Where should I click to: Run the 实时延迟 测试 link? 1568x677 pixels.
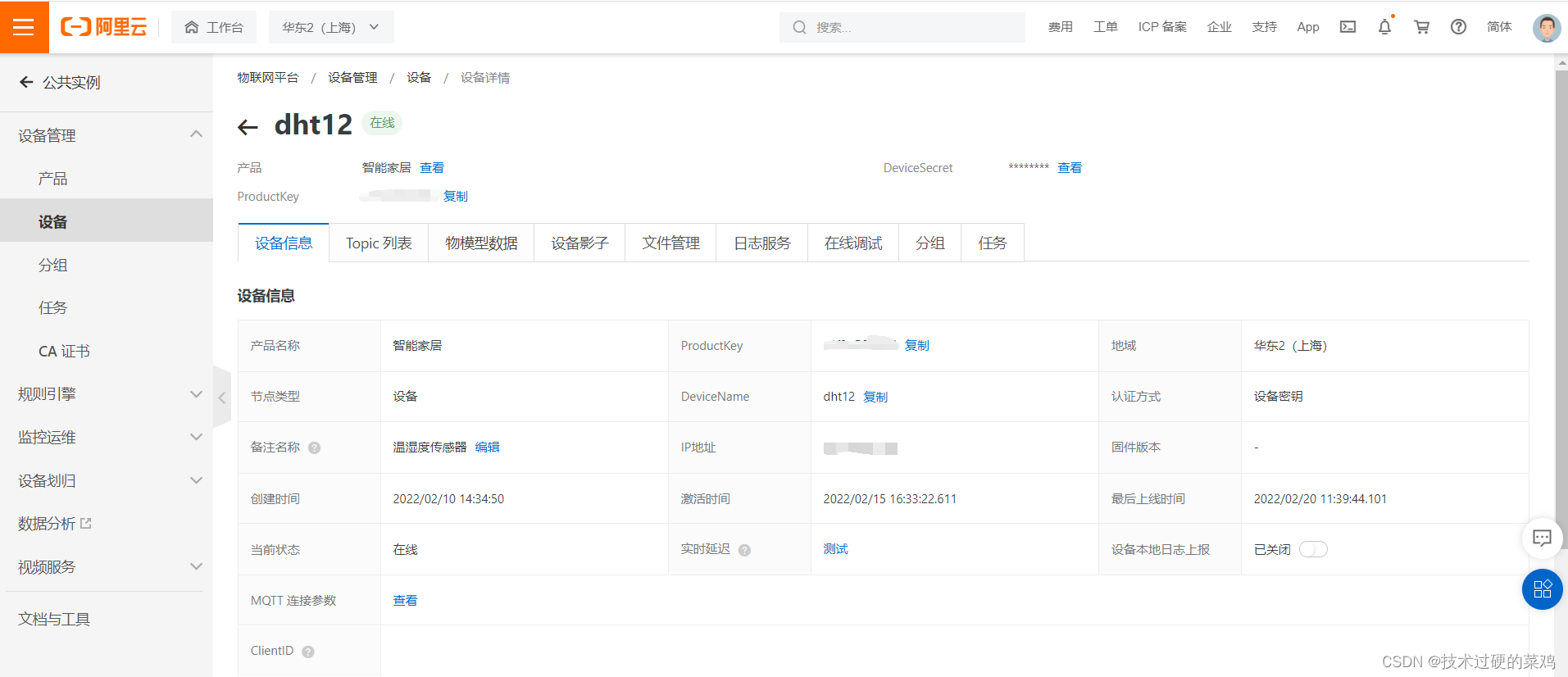[835, 548]
